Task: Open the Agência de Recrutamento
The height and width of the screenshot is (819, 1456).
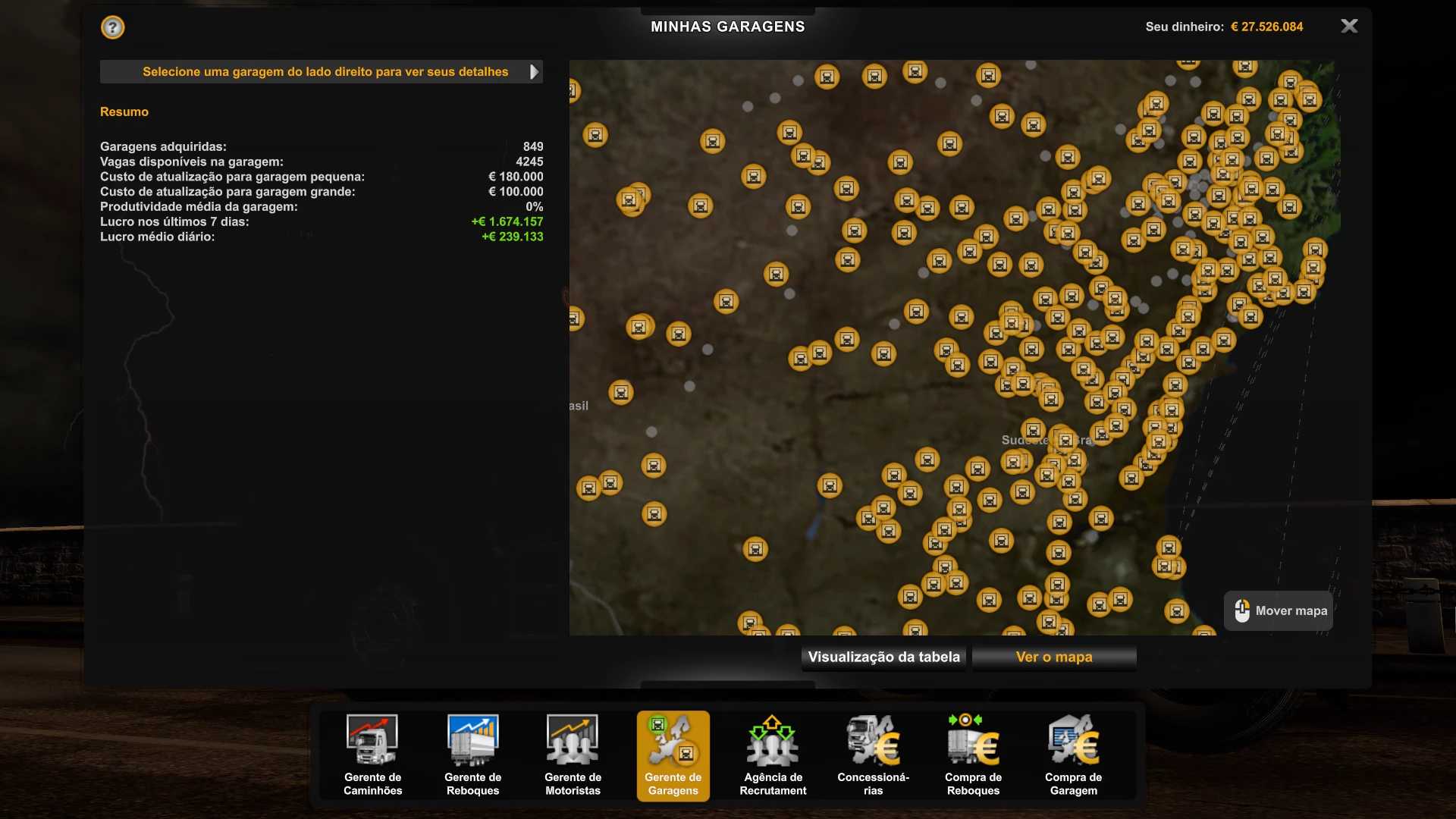Action: pyautogui.click(x=773, y=755)
